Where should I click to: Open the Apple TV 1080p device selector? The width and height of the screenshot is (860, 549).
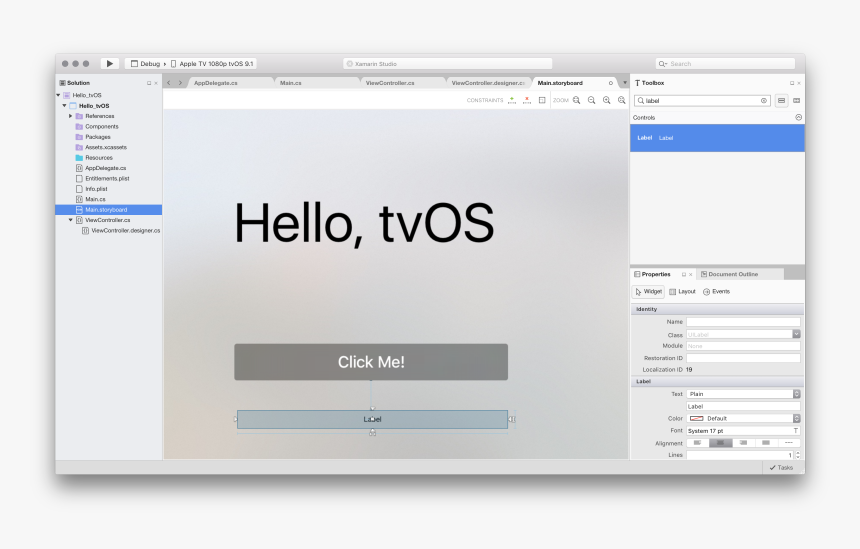[212, 64]
